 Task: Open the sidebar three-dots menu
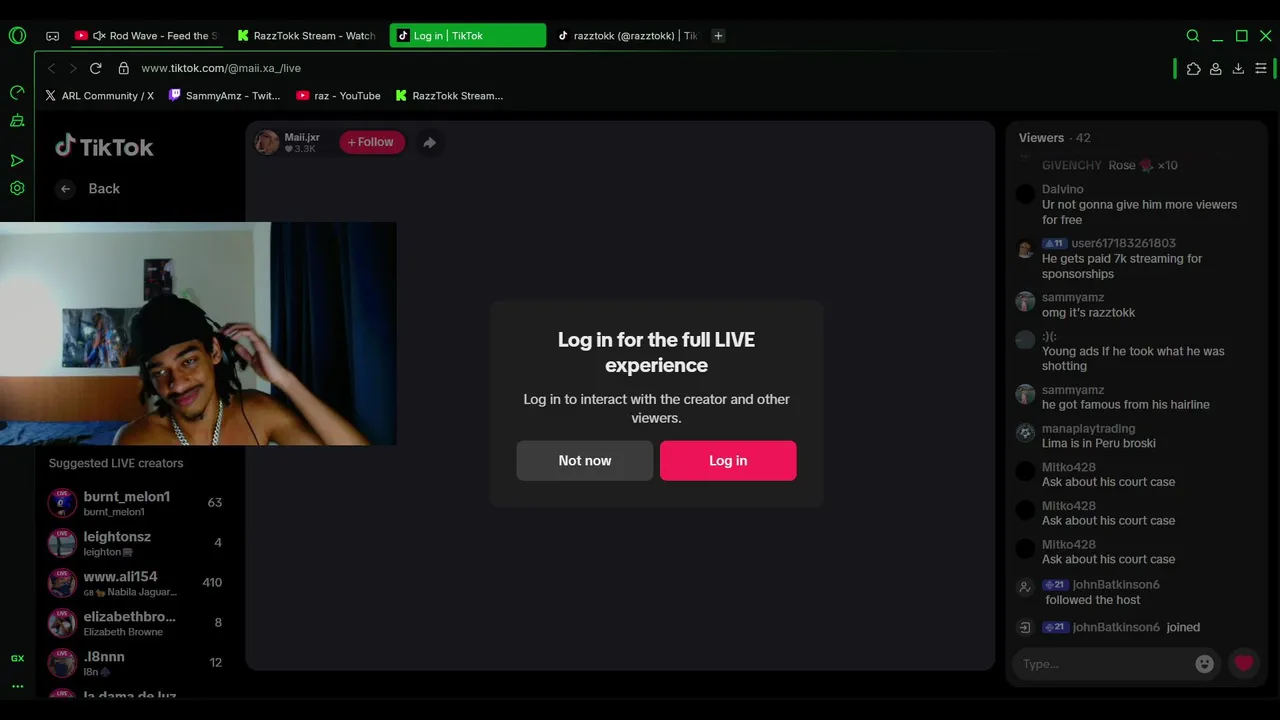click(17, 686)
